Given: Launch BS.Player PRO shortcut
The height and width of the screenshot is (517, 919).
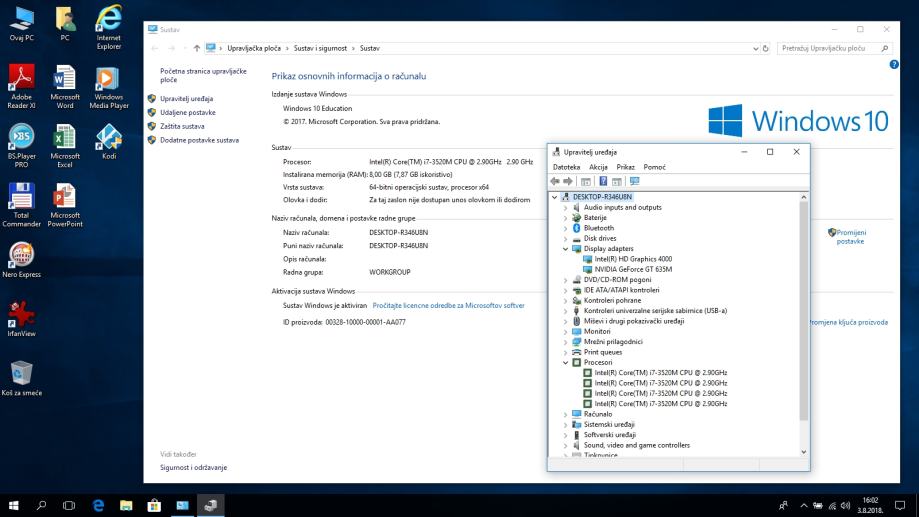Looking at the screenshot, I should [x=21, y=137].
